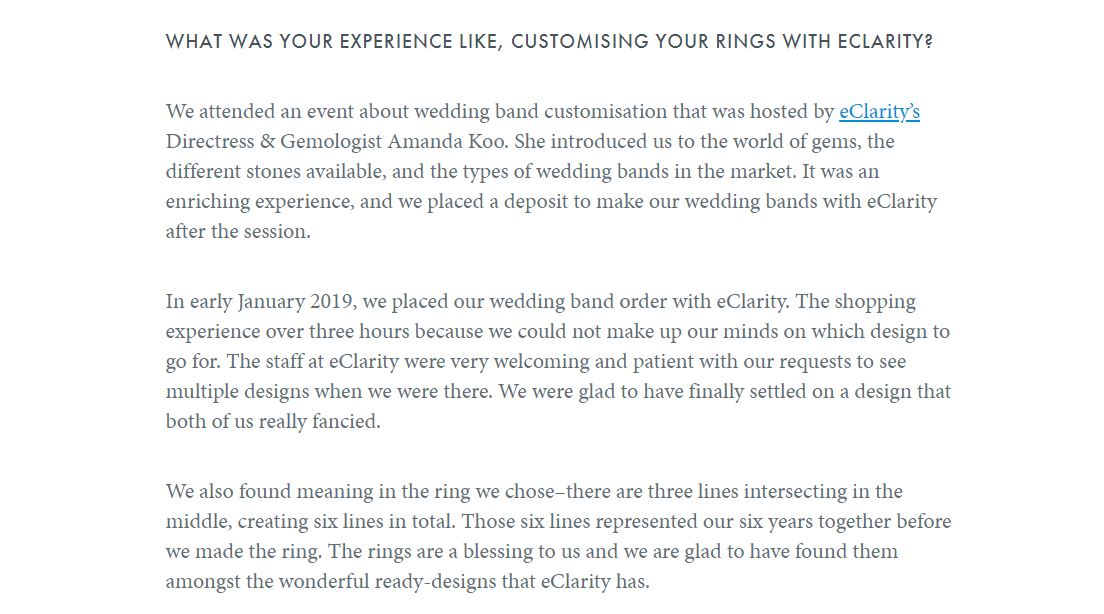Click the text "multiple designs"
The image size is (1104, 614).
click(x=237, y=392)
